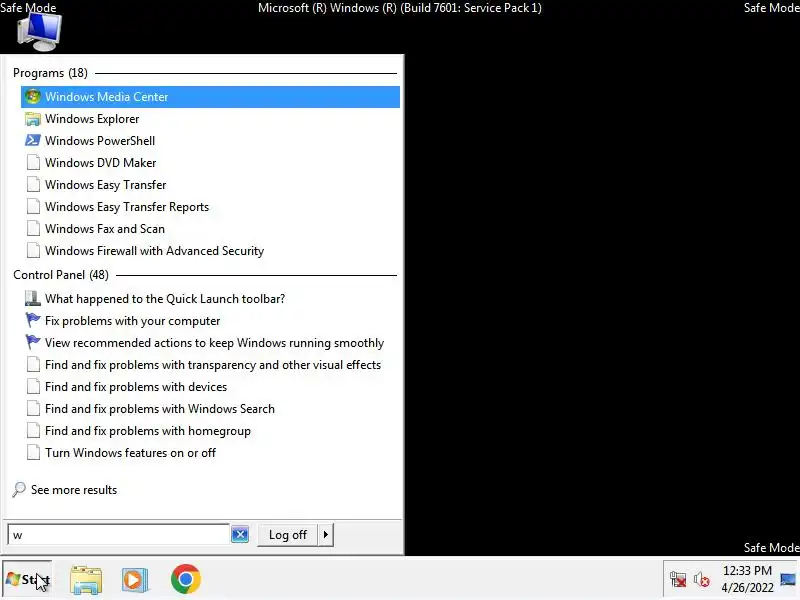Click the muted volume tray icon
The width and height of the screenshot is (800, 600).
click(702, 580)
